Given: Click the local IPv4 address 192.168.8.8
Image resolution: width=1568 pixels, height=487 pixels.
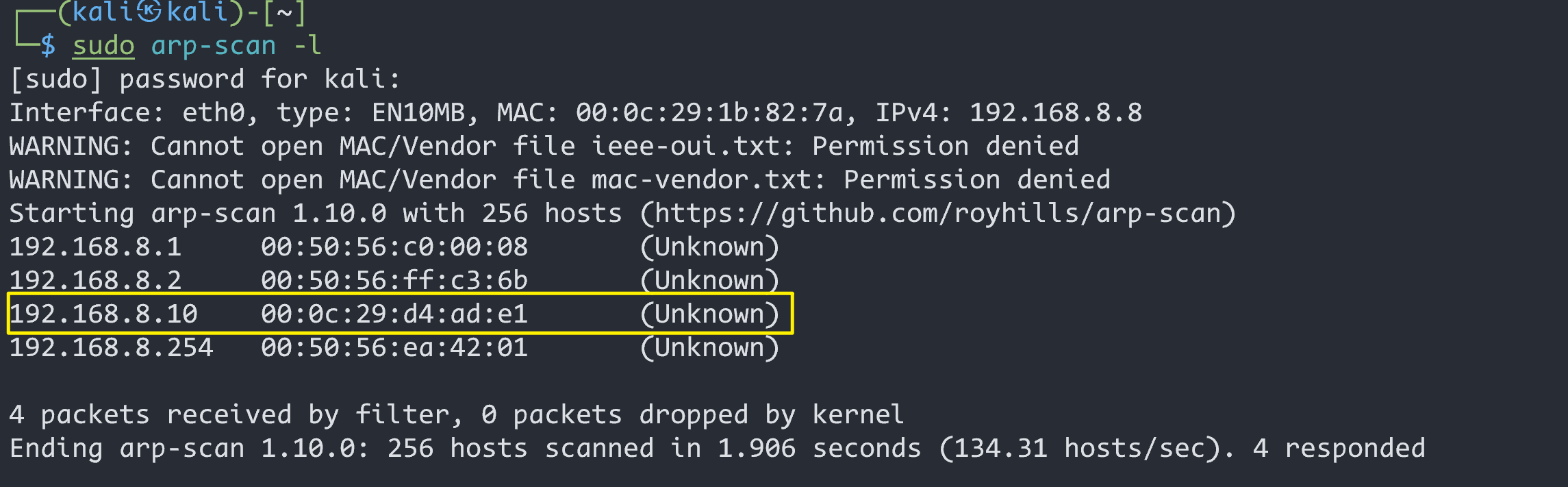Looking at the screenshot, I should point(1055,113).
